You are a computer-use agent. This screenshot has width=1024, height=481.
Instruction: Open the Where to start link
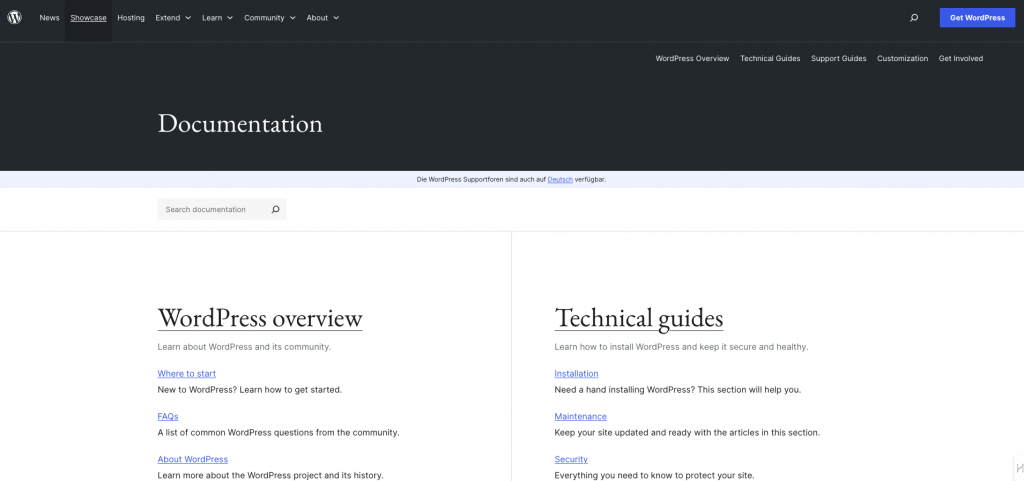[x=186, y=374]
